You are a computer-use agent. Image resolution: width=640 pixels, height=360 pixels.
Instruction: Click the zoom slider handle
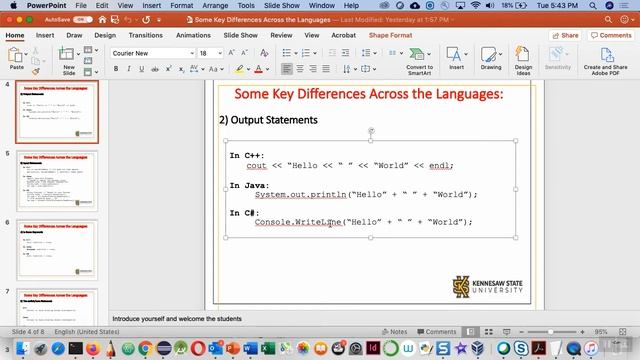point(551,332)
